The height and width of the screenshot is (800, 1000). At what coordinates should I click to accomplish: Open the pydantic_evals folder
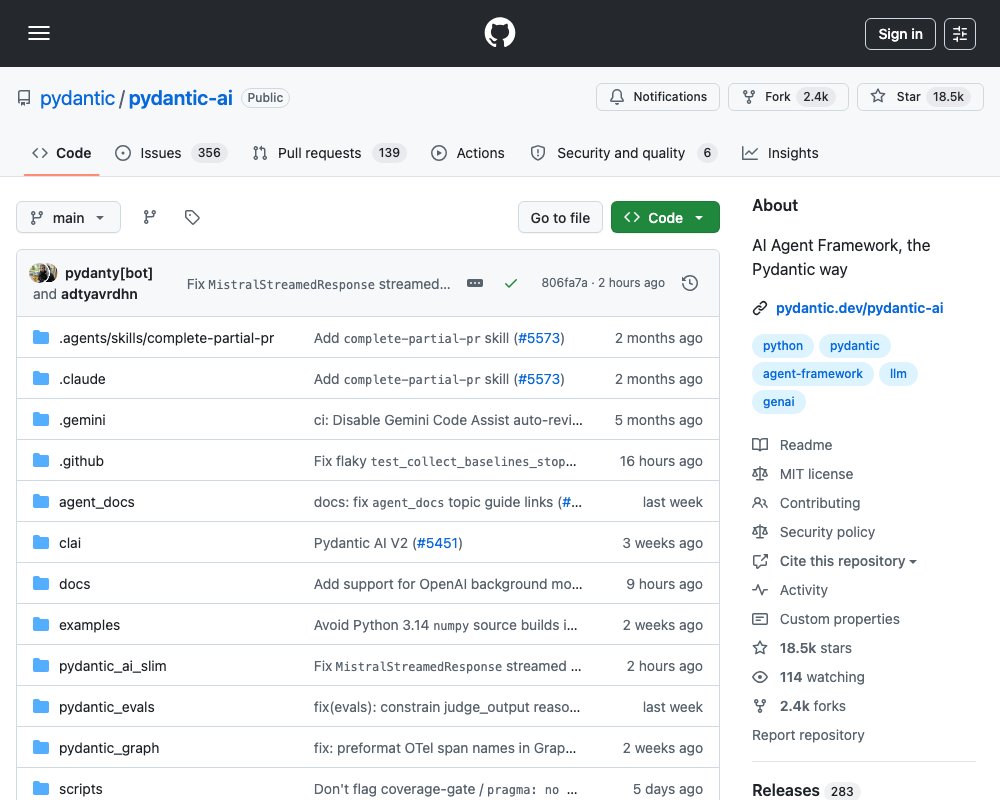[107, 707]
